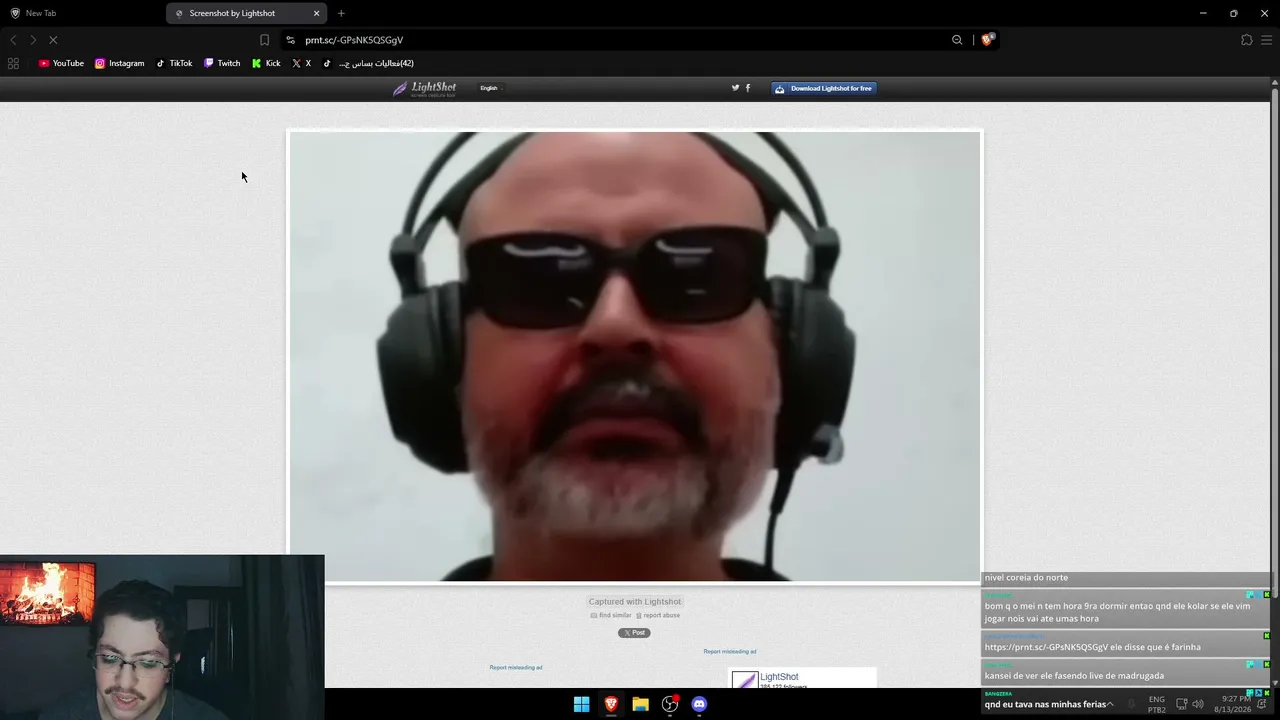
Task: Open the clock showing 9:27 PM
Action: 1235,704
